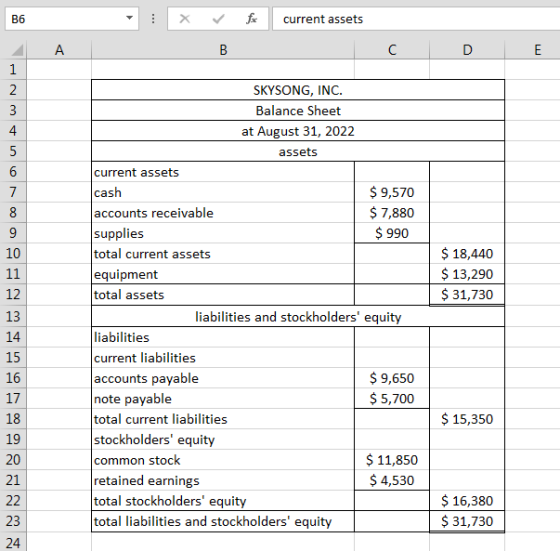Select total assets value $31,730 in row 12
The image size is (560, 551).
467,295
